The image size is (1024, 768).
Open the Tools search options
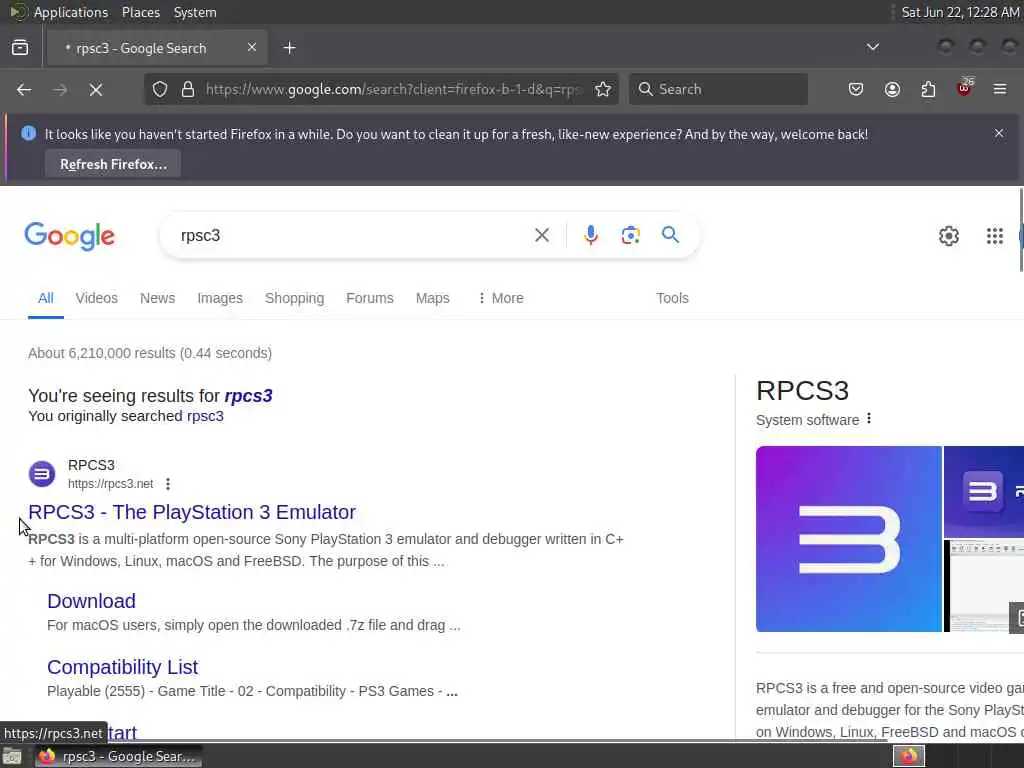672,298
